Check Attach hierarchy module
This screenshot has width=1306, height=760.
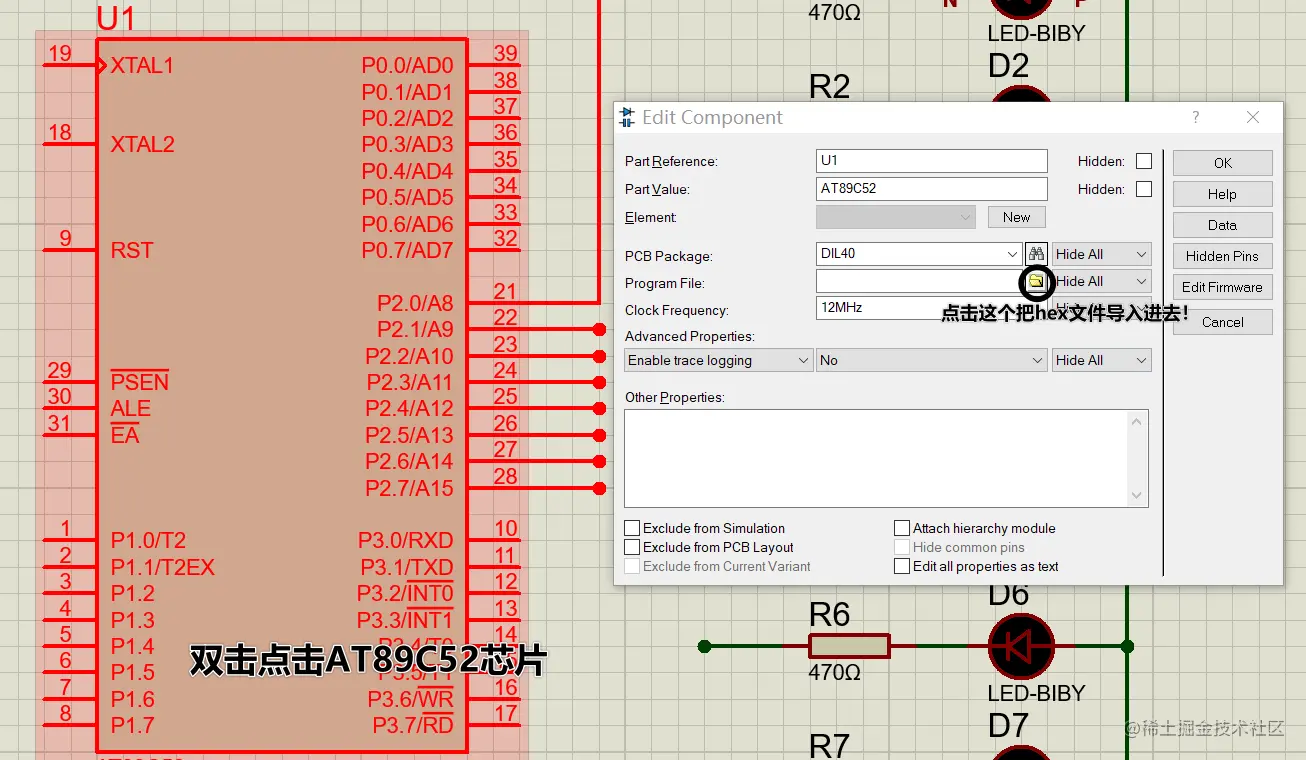pyautogui.click(x=902, y=528)
